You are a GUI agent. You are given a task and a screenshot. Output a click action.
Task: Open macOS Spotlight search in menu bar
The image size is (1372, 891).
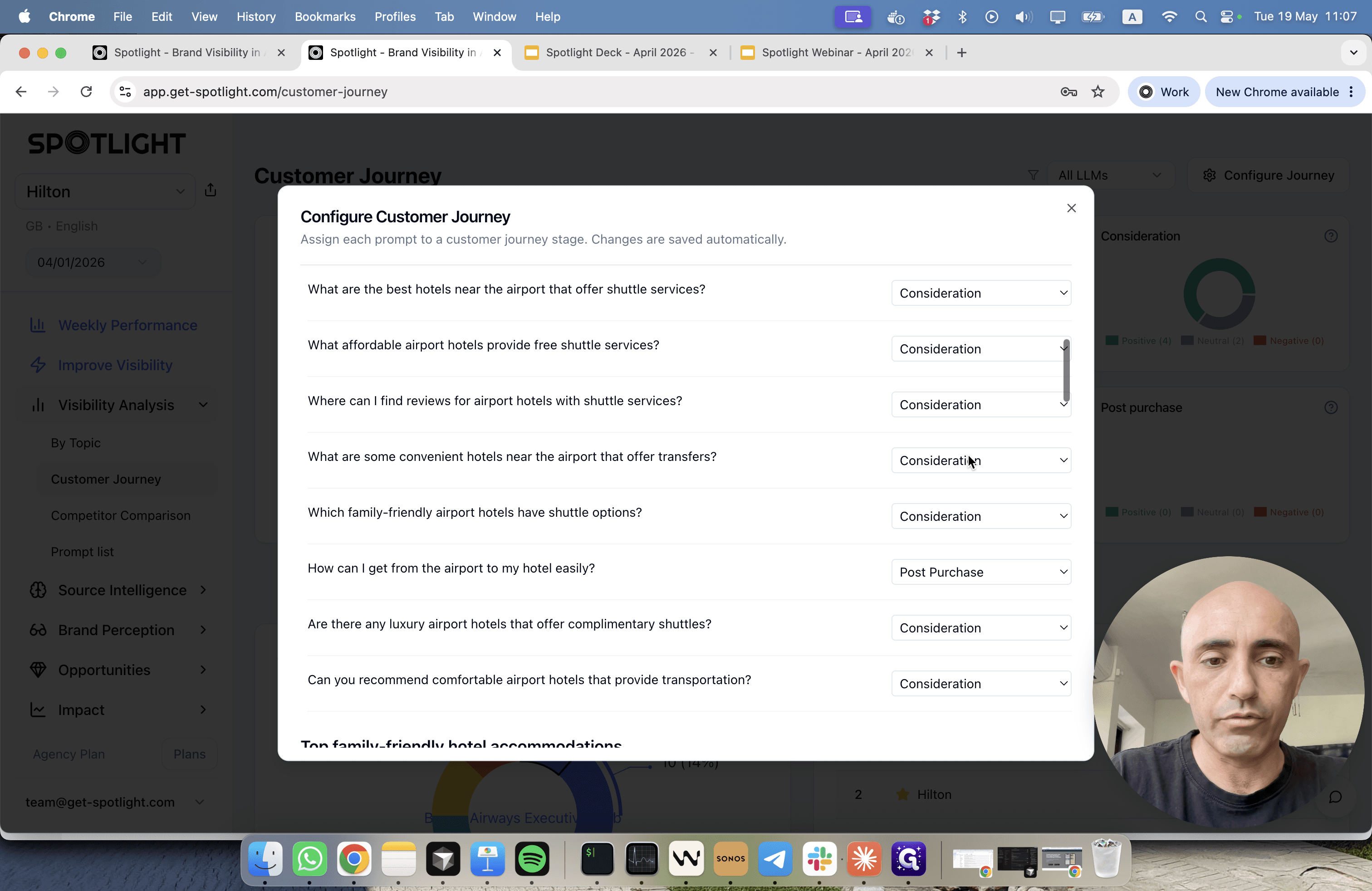[1200, 17]
